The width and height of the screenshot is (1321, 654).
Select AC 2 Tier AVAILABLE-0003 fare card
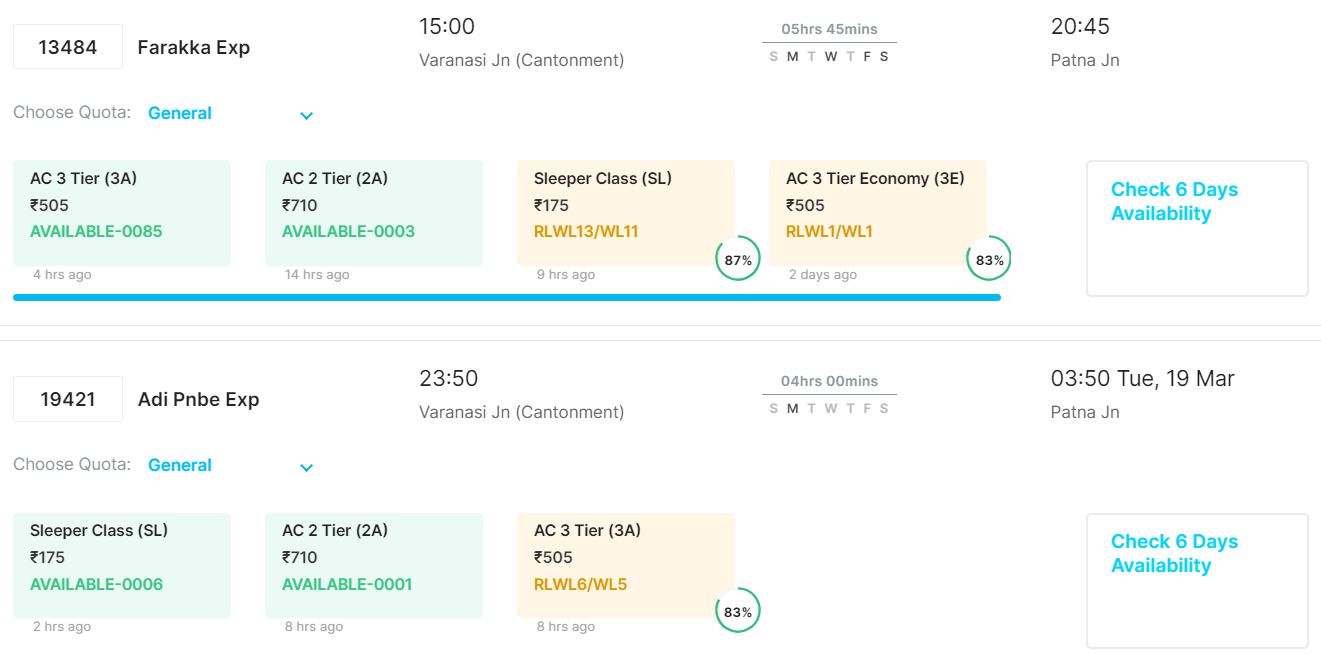(x=374, y=213)
